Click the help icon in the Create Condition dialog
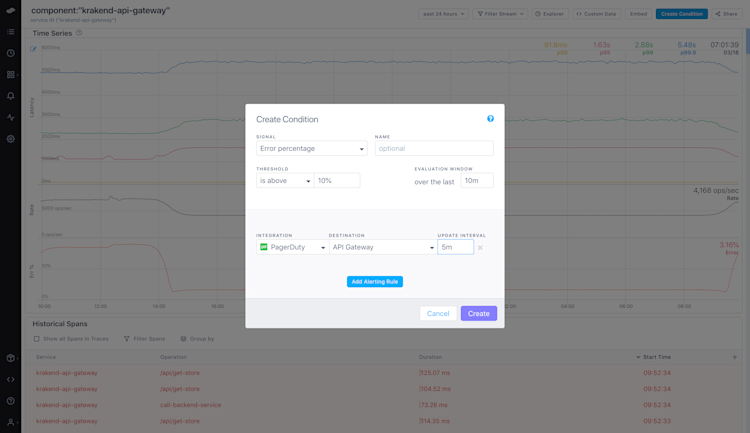Viewport: 750px width, 433px height. 490,119
